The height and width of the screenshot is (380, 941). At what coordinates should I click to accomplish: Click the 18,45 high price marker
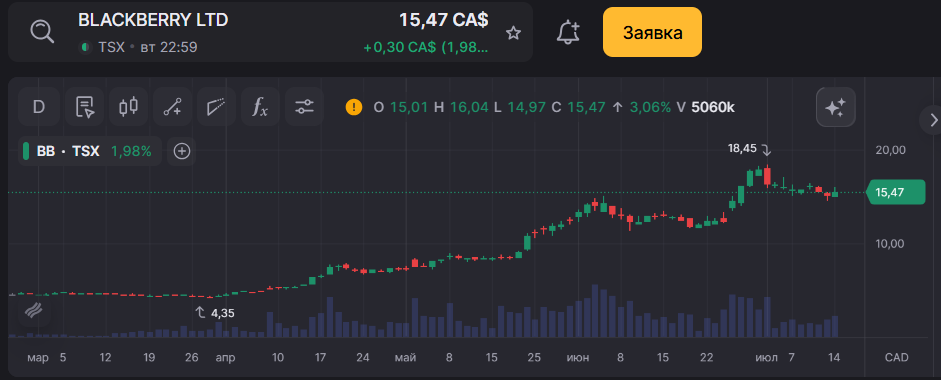pos(742,148)
